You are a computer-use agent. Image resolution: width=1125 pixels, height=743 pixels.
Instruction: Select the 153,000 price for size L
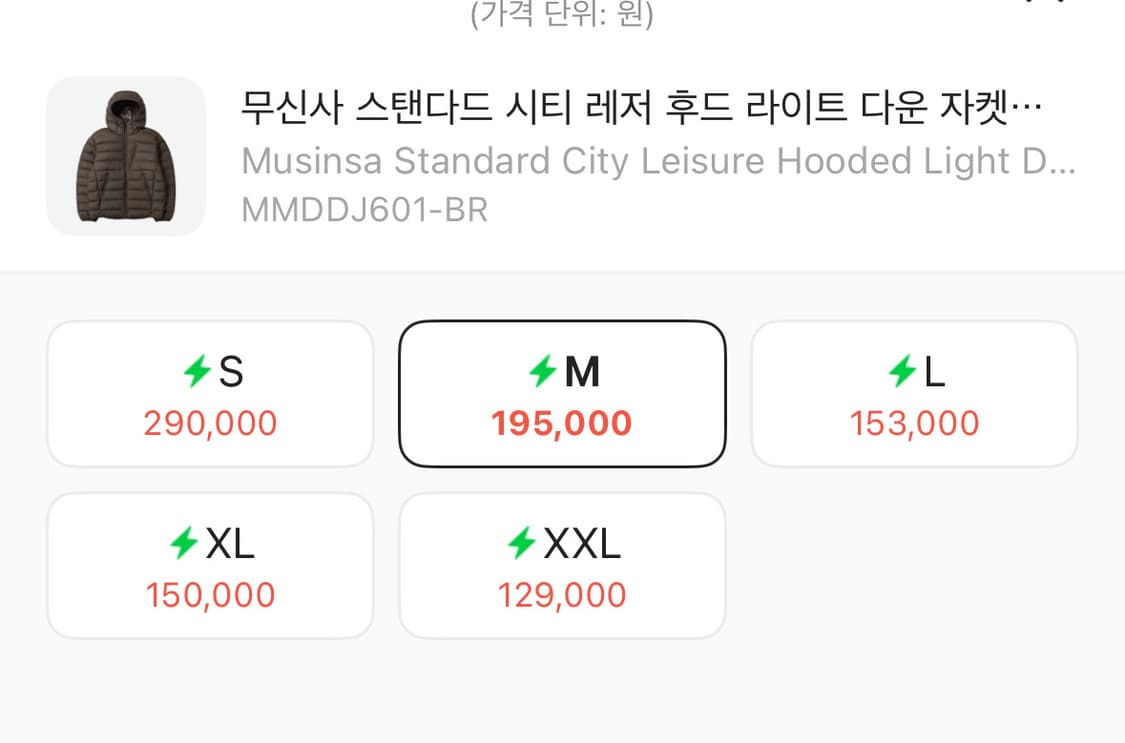[x=914, y=421]
